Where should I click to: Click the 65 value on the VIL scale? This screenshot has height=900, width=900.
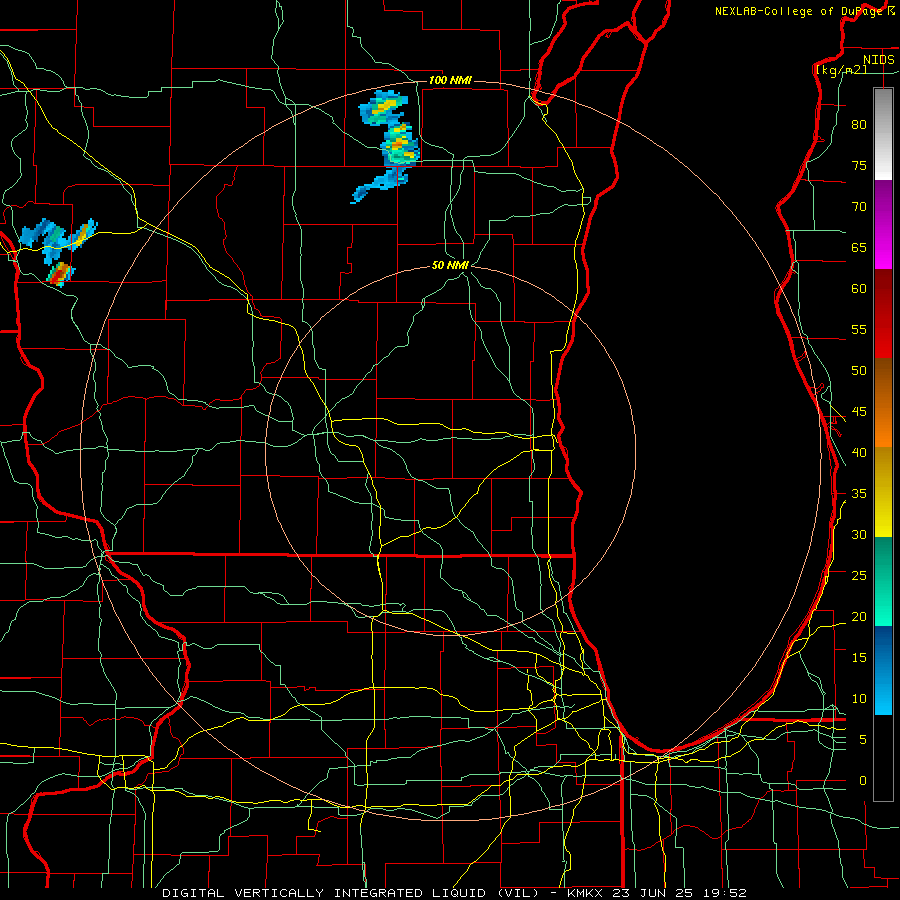pos(859,247)
